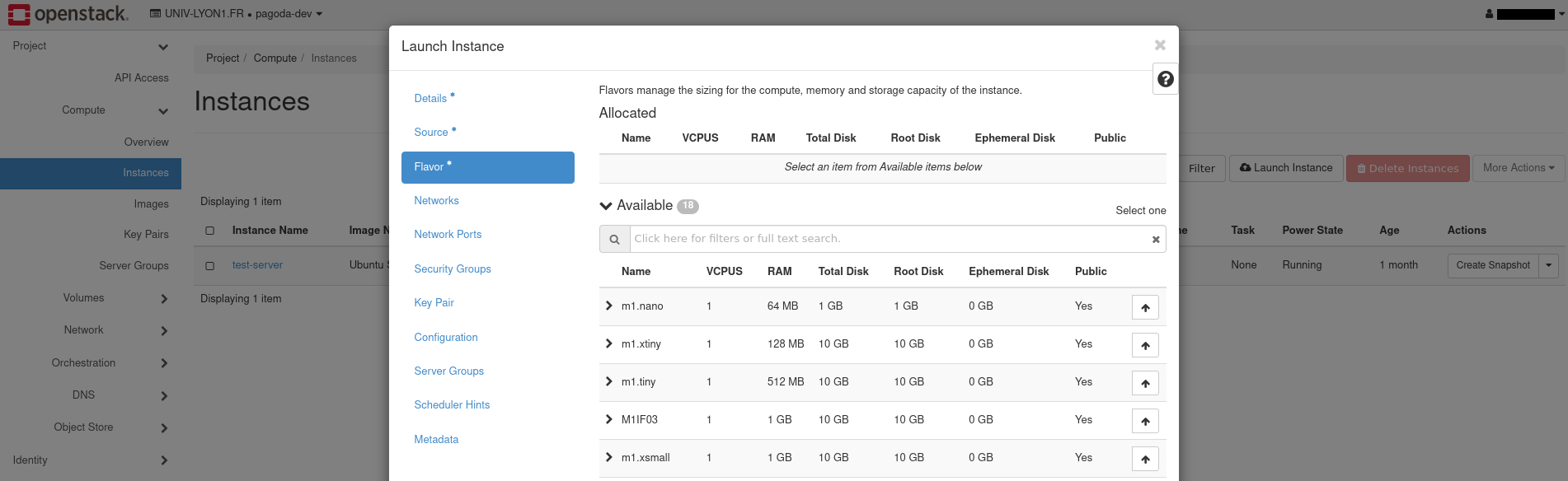Image resolution: width=1568 pixels, height=481 pixels.
Task: Allocate the m1.nano flavor with up arrow
Action: [x=1145, y=307]
